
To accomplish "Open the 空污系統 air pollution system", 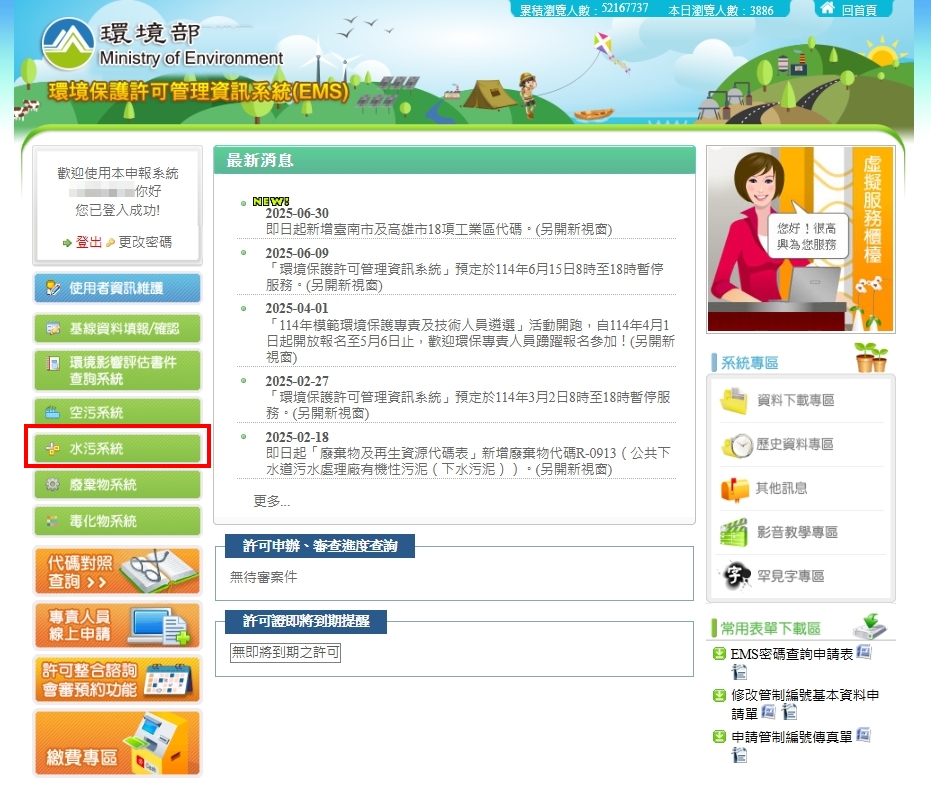I will coord(117,413).
